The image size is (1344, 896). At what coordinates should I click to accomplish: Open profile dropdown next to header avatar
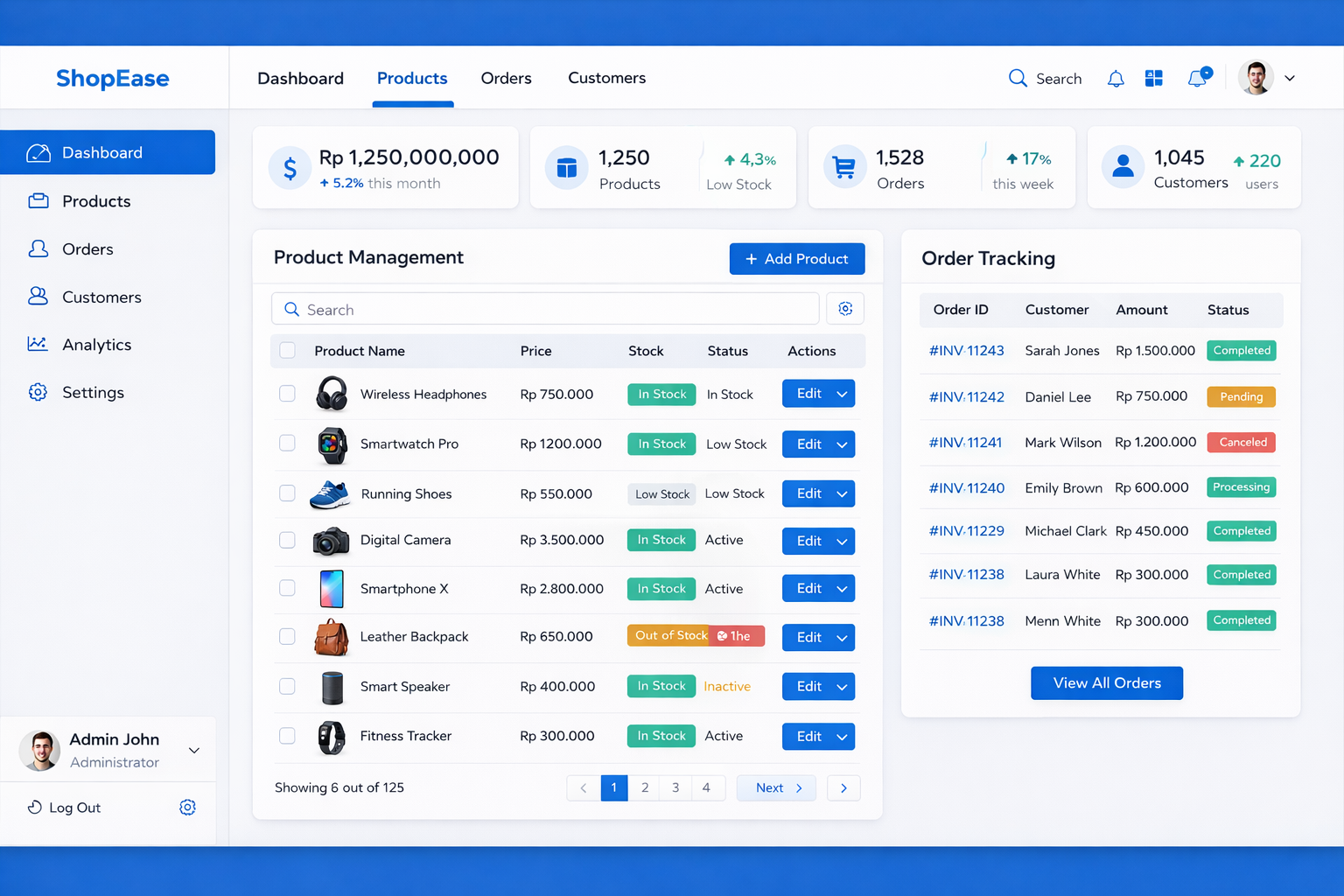point(1290,79)
